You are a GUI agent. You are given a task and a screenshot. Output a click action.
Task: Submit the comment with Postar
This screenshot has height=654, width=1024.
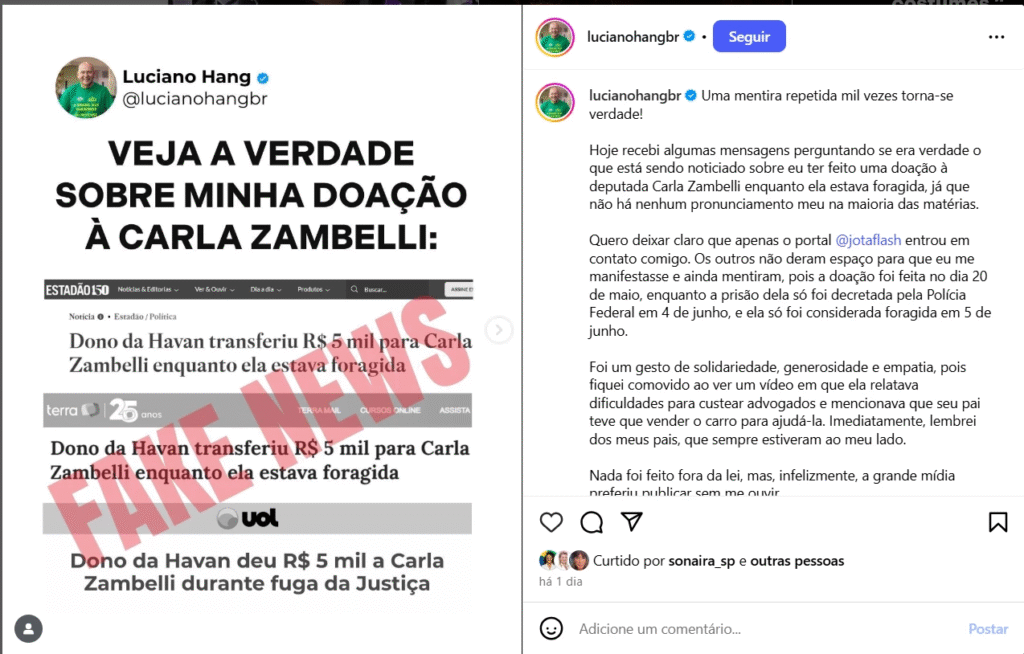(988, 629)
